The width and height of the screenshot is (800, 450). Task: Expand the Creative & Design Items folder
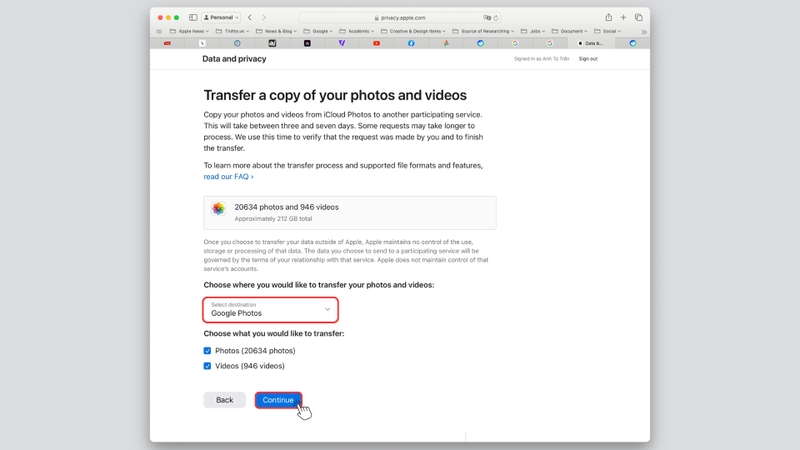[x=413, y=31]
